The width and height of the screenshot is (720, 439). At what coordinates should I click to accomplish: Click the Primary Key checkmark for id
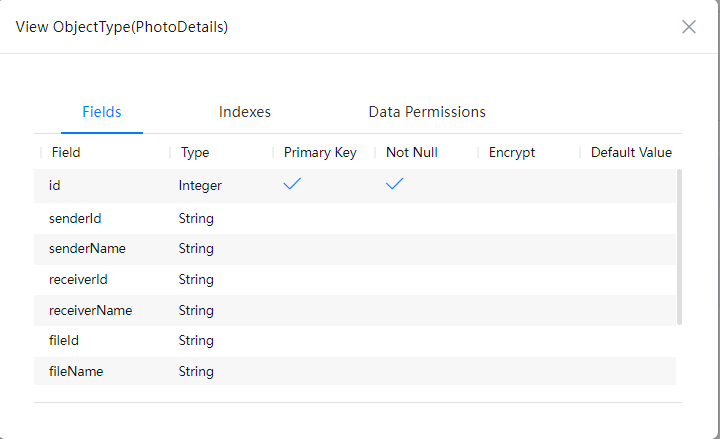click(x=293, y=184)
